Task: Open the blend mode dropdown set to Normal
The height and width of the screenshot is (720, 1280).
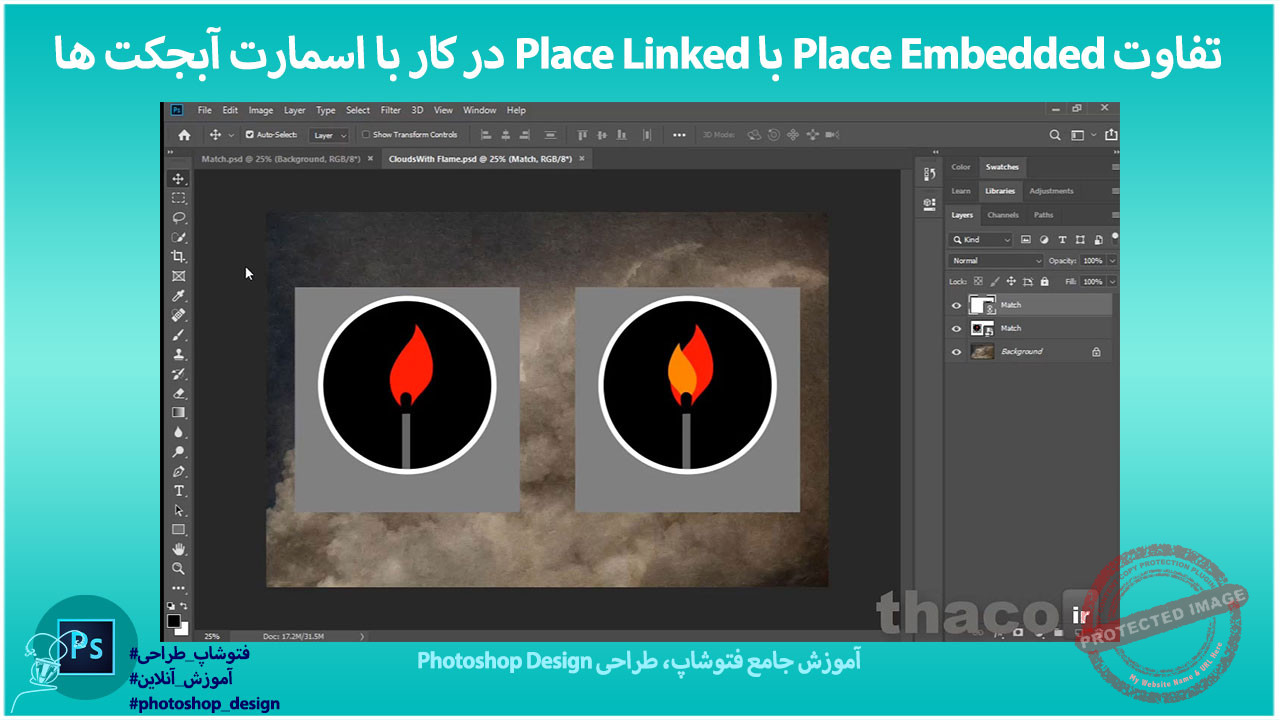Action: [997, 261]
